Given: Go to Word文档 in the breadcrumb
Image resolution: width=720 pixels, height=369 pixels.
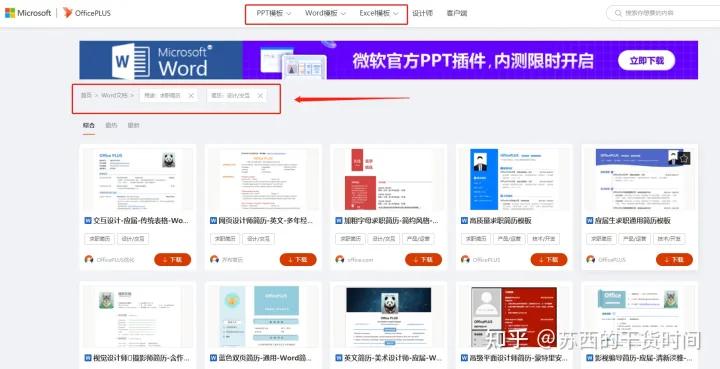Looking at the screenshot, I should coord(114,95).
